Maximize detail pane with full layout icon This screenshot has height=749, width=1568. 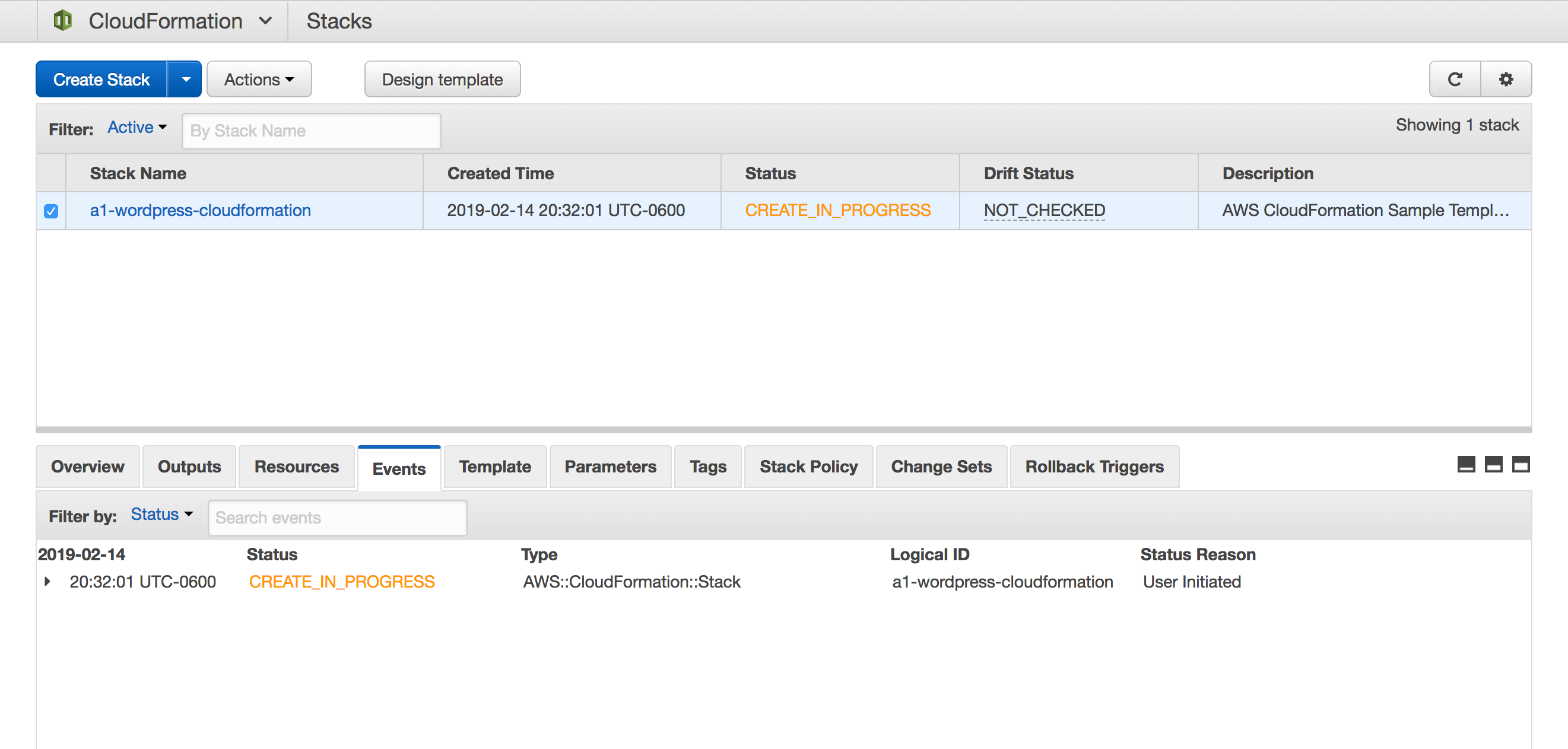click(1521, 465)
